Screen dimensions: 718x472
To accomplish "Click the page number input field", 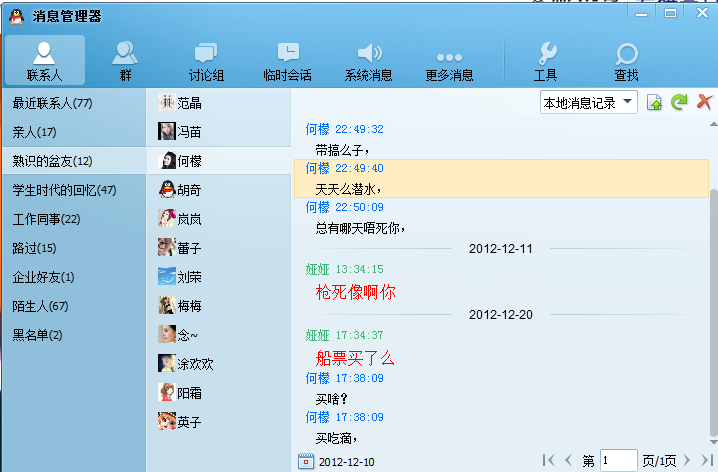I will (619, 461).
